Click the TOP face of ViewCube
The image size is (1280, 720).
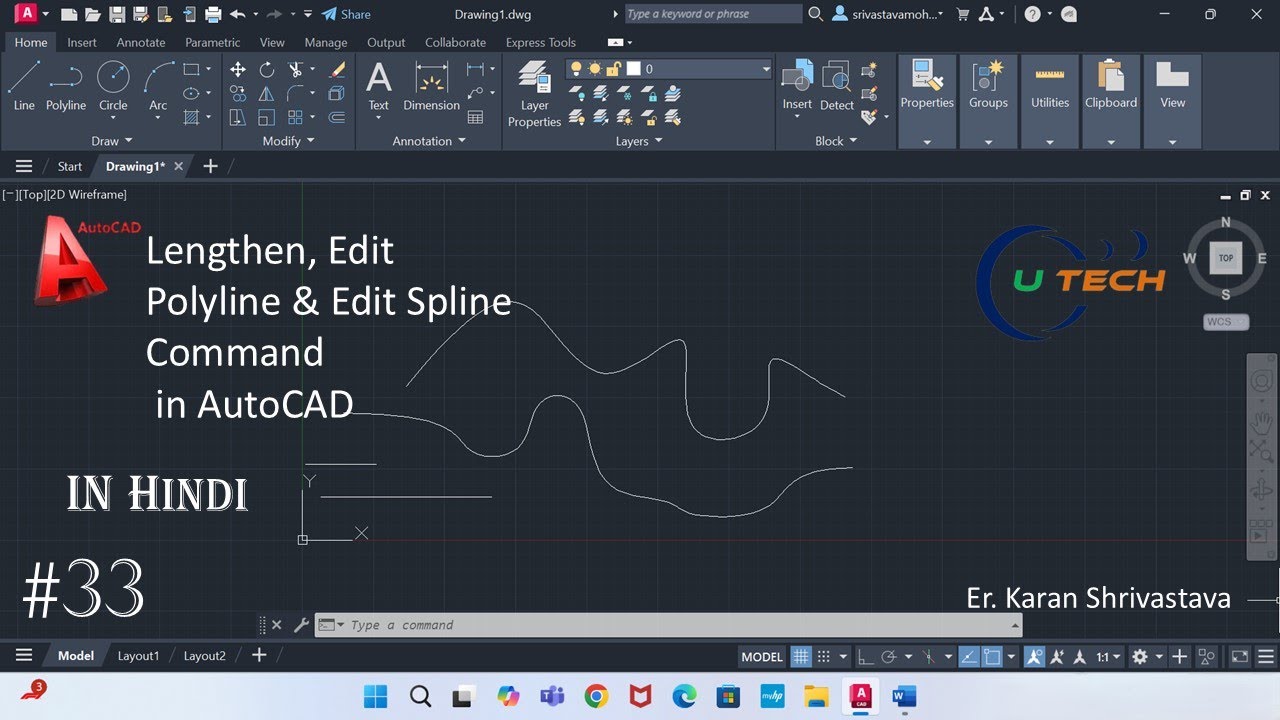1226,258
